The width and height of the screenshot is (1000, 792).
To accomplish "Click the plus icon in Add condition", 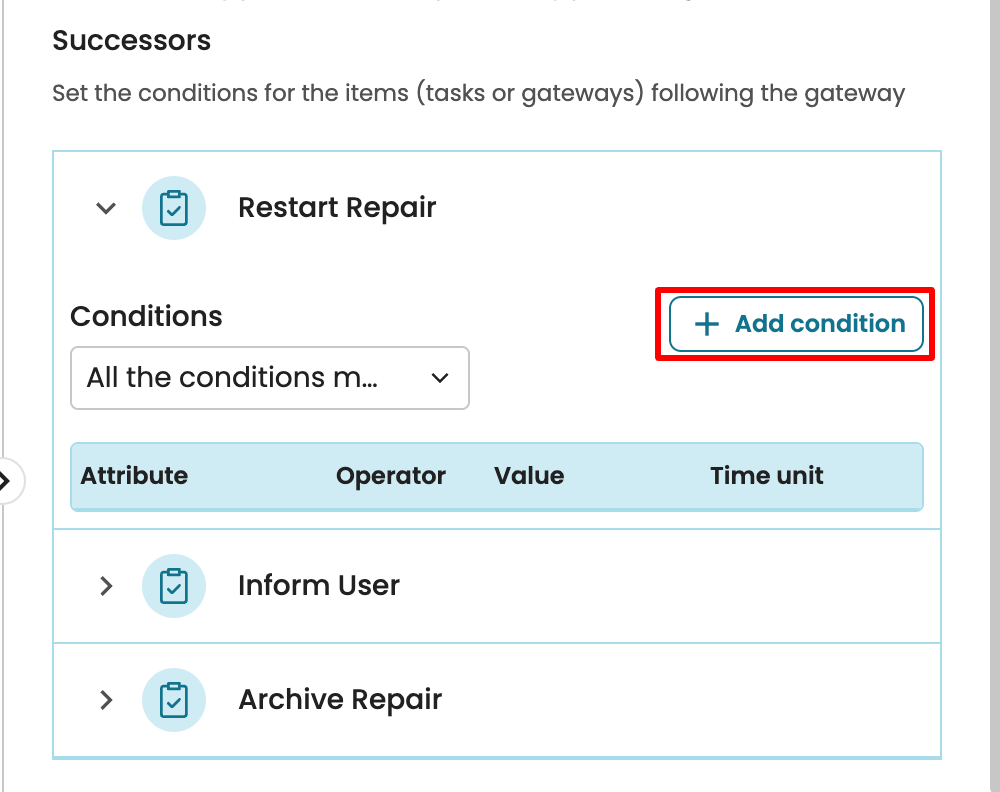I will pyautogui.click(x=707, y=324).
